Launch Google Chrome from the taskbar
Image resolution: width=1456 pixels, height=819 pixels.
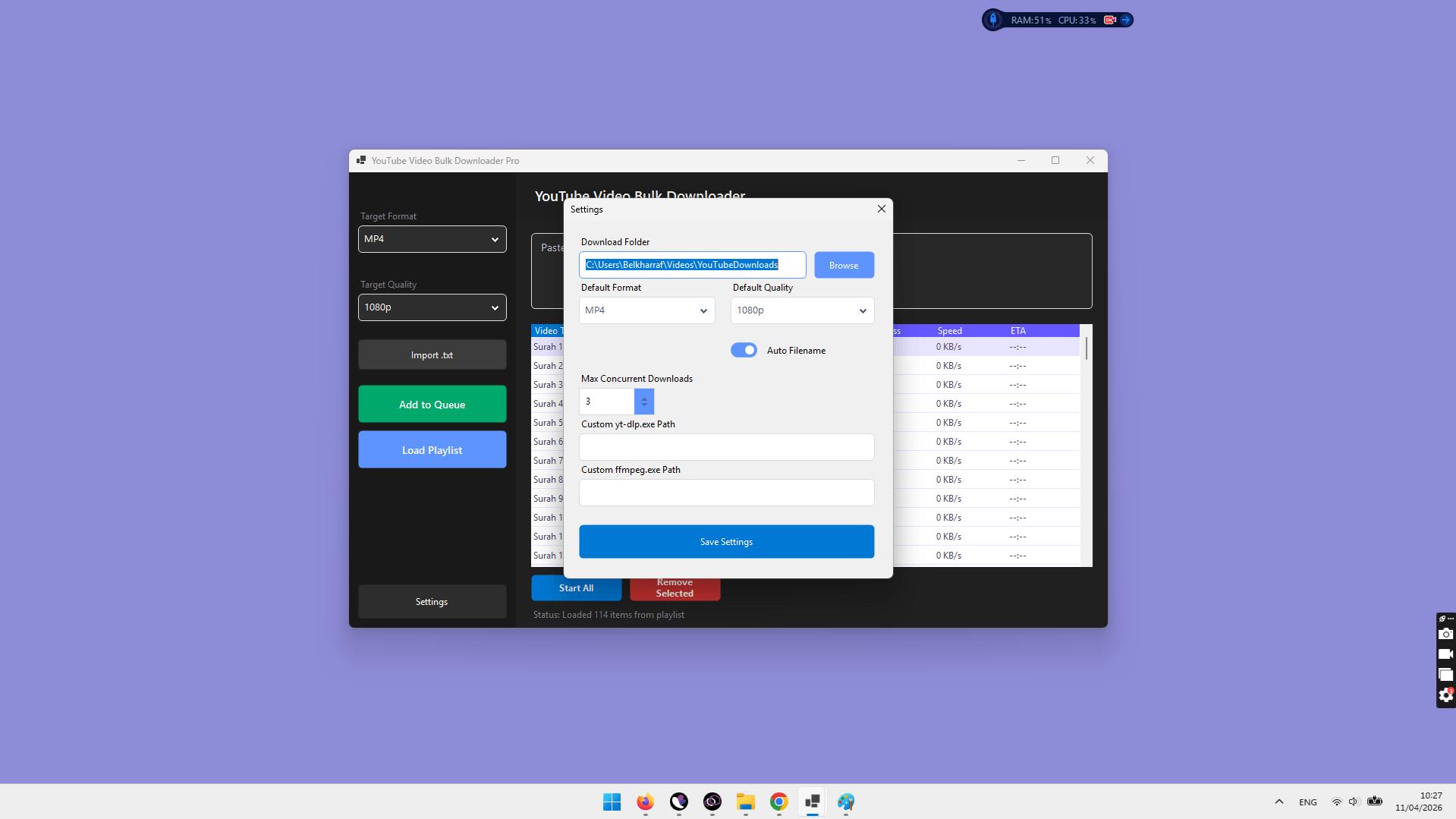pos(778,802)
